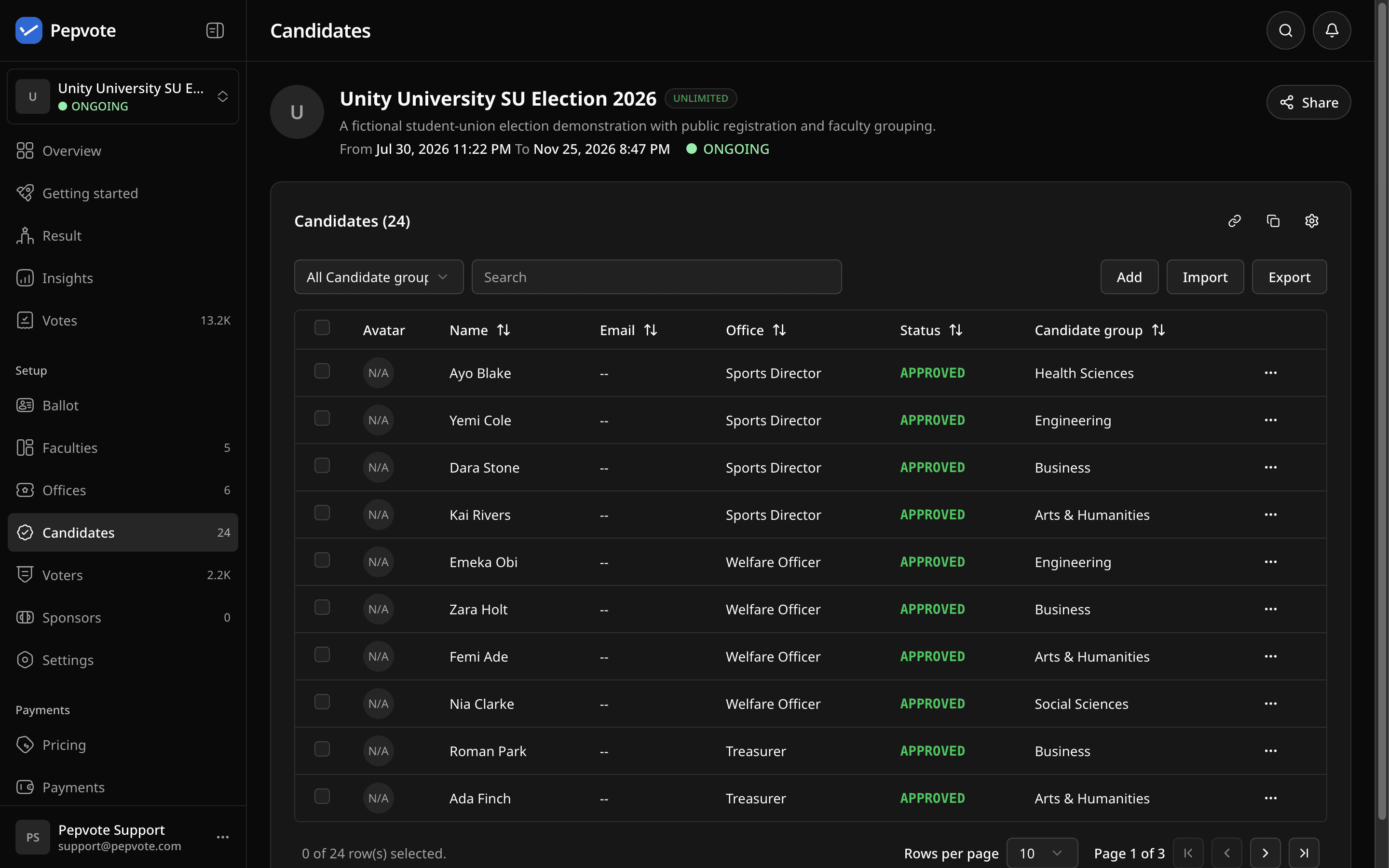Open Overview in sidebar

123,151
